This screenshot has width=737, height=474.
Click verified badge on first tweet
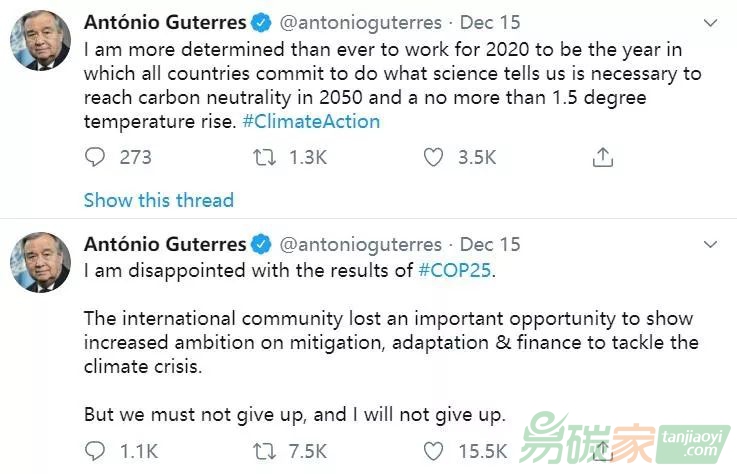262,22
